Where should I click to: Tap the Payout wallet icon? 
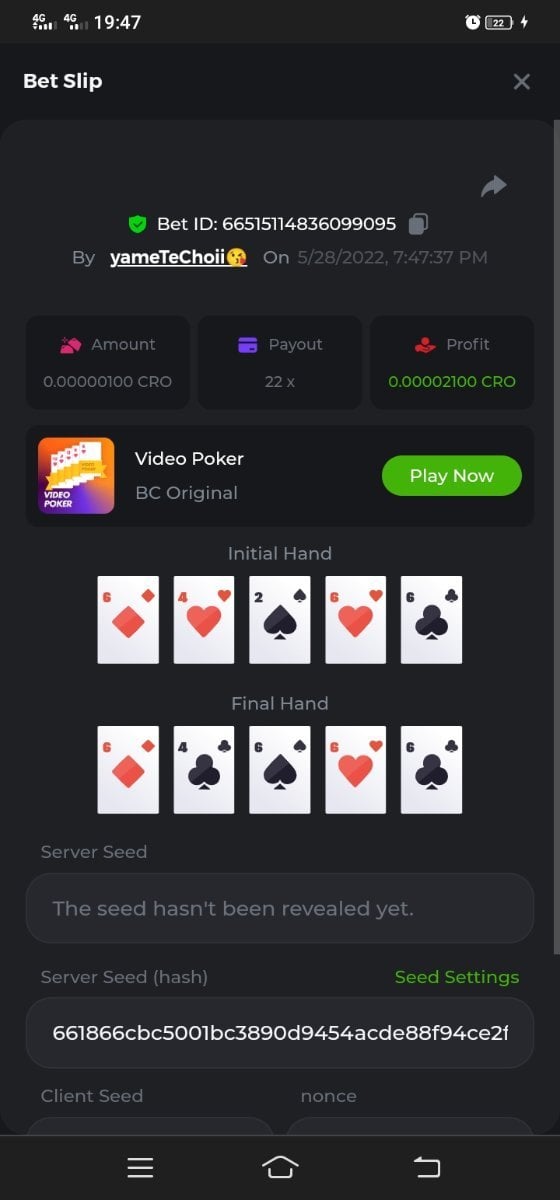(248, 345)
